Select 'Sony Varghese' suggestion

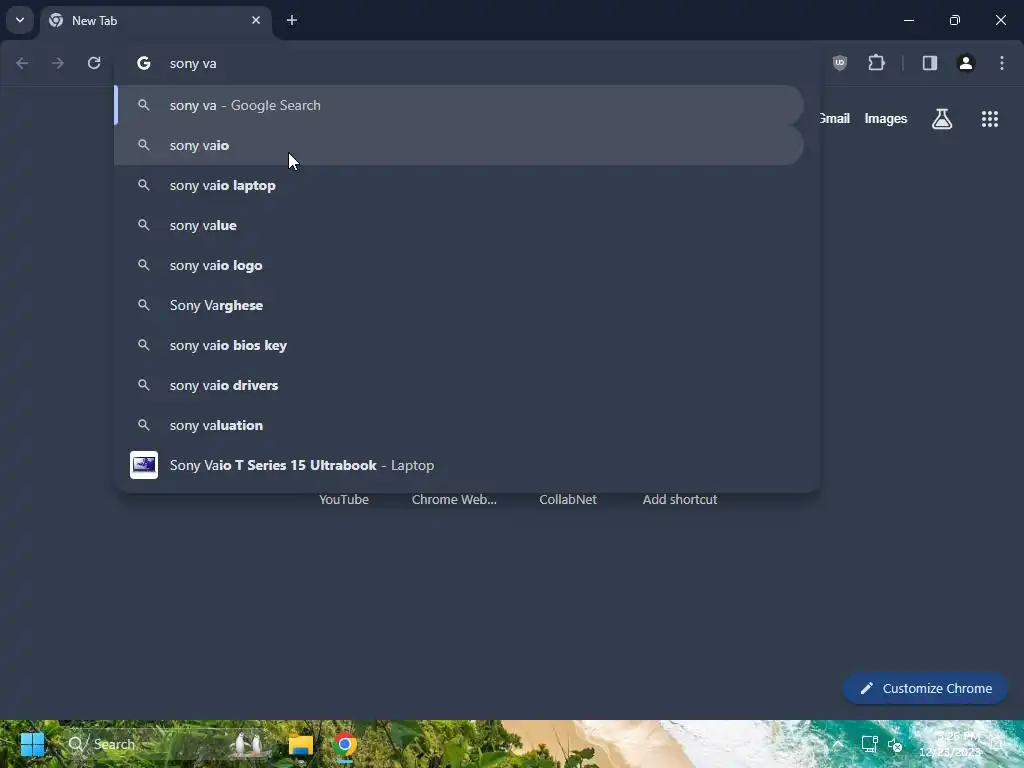[459, 305]
